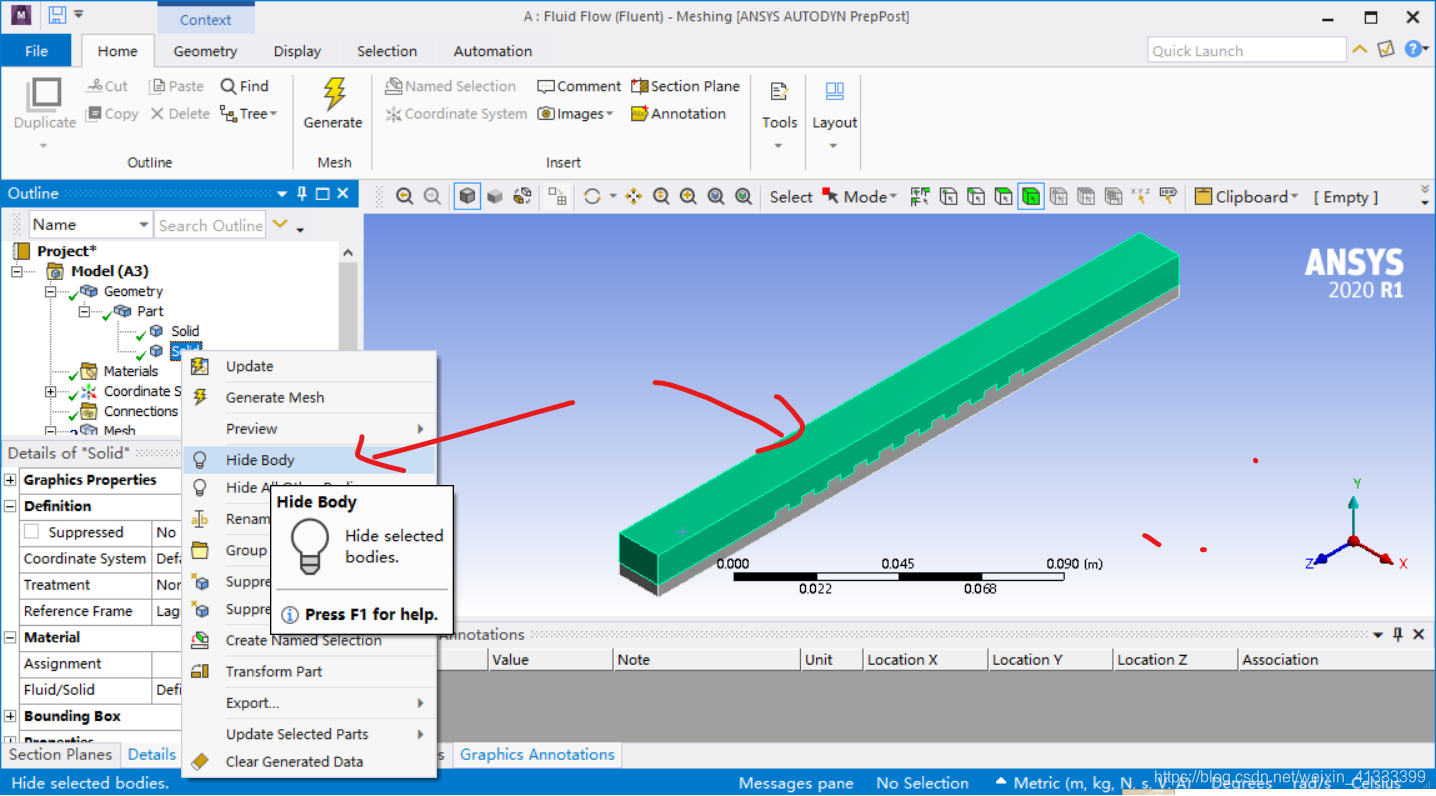Click Smart Select icon after Mode
Screen dimensions: 1436x796
(x=920, y=197)
